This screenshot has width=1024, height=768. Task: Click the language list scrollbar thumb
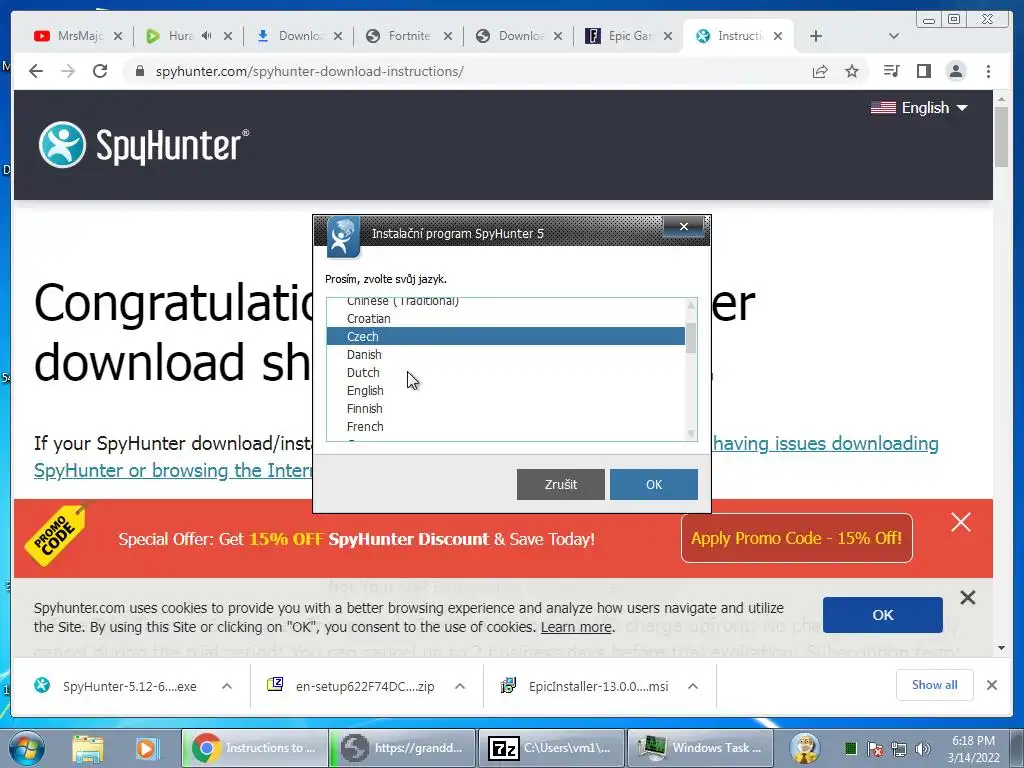pyautogui.click(x=691, y=338)
